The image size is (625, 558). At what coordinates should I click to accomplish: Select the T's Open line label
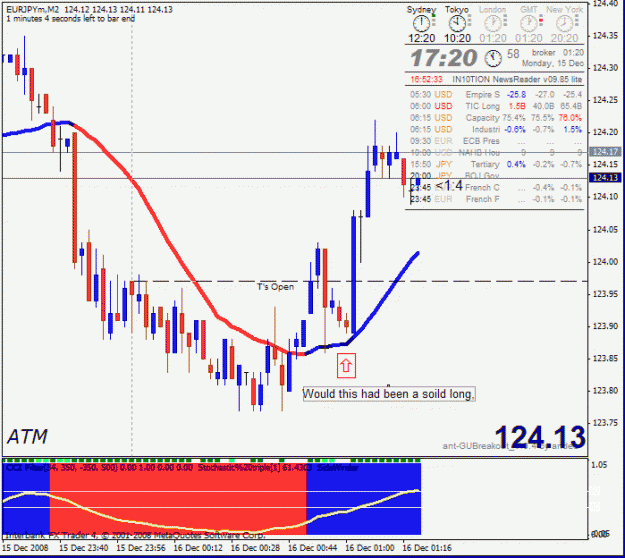[x=275, y=287]
